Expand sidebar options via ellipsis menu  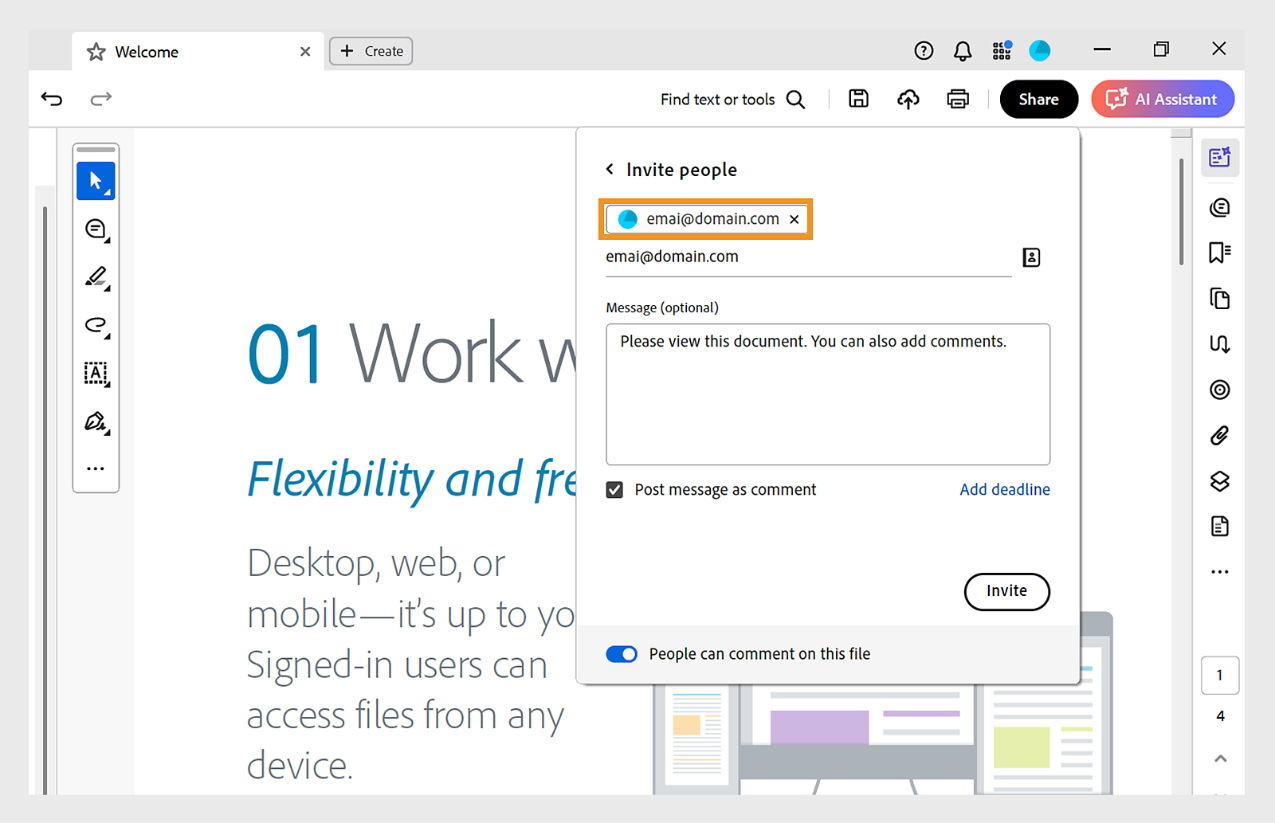pyautogui.click(x=1219, y=571)
